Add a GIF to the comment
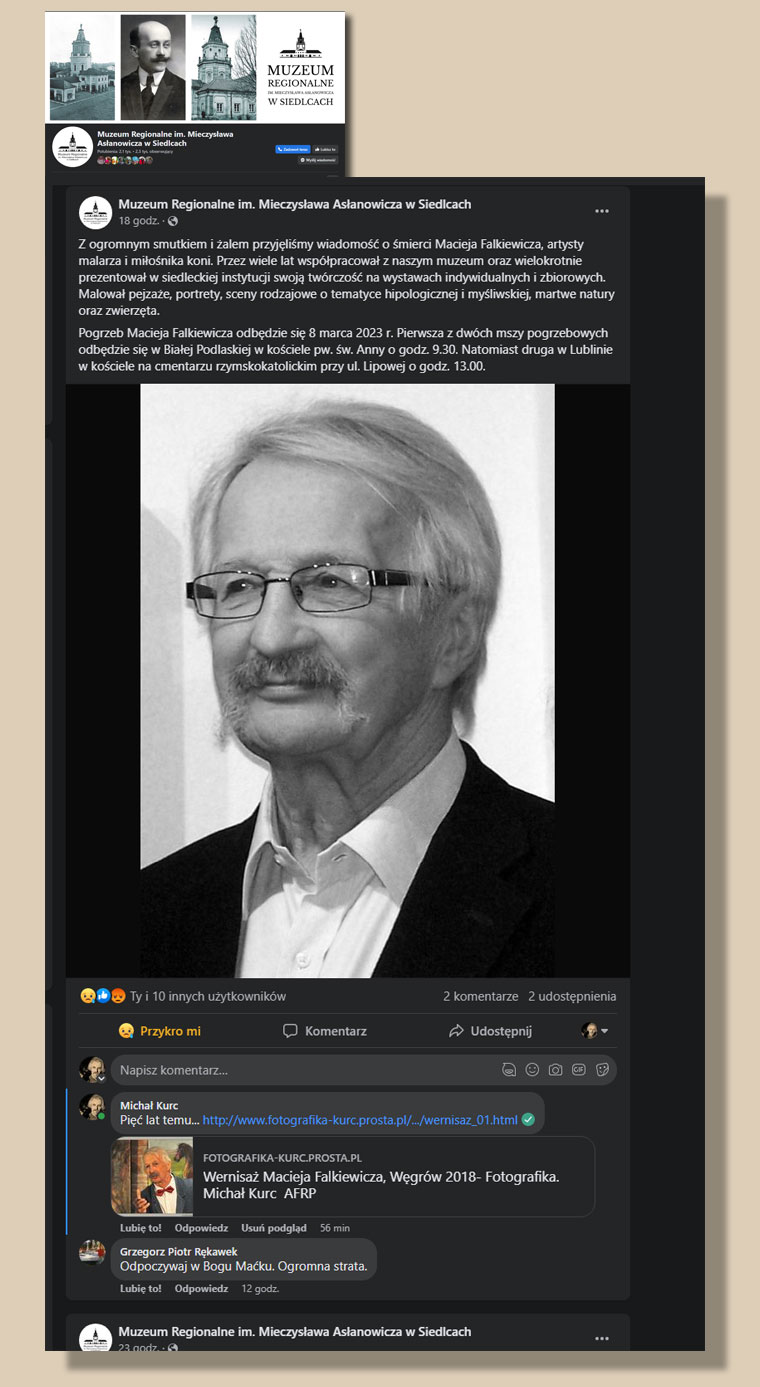The image size is (760, 1387). tap(579, 1070)
